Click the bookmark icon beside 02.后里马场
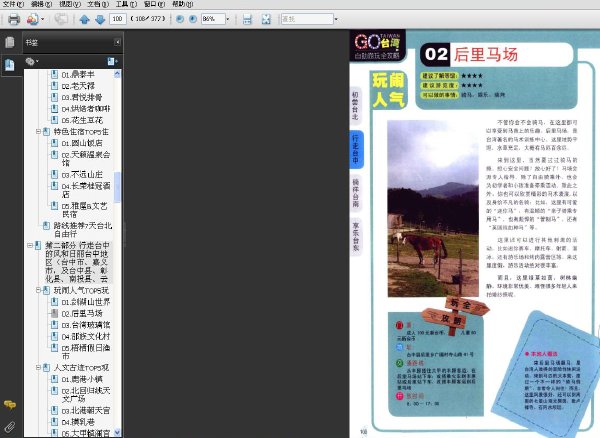The image size is (600, 438). [x=55, y=313]
